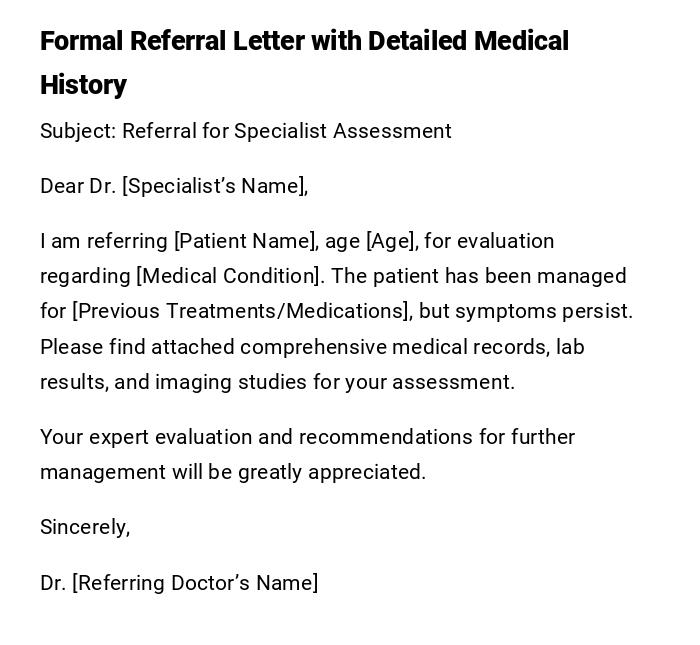The image size is (700, 645).
Task: Click the Subject line text
Action: click(x=245, y=131)
